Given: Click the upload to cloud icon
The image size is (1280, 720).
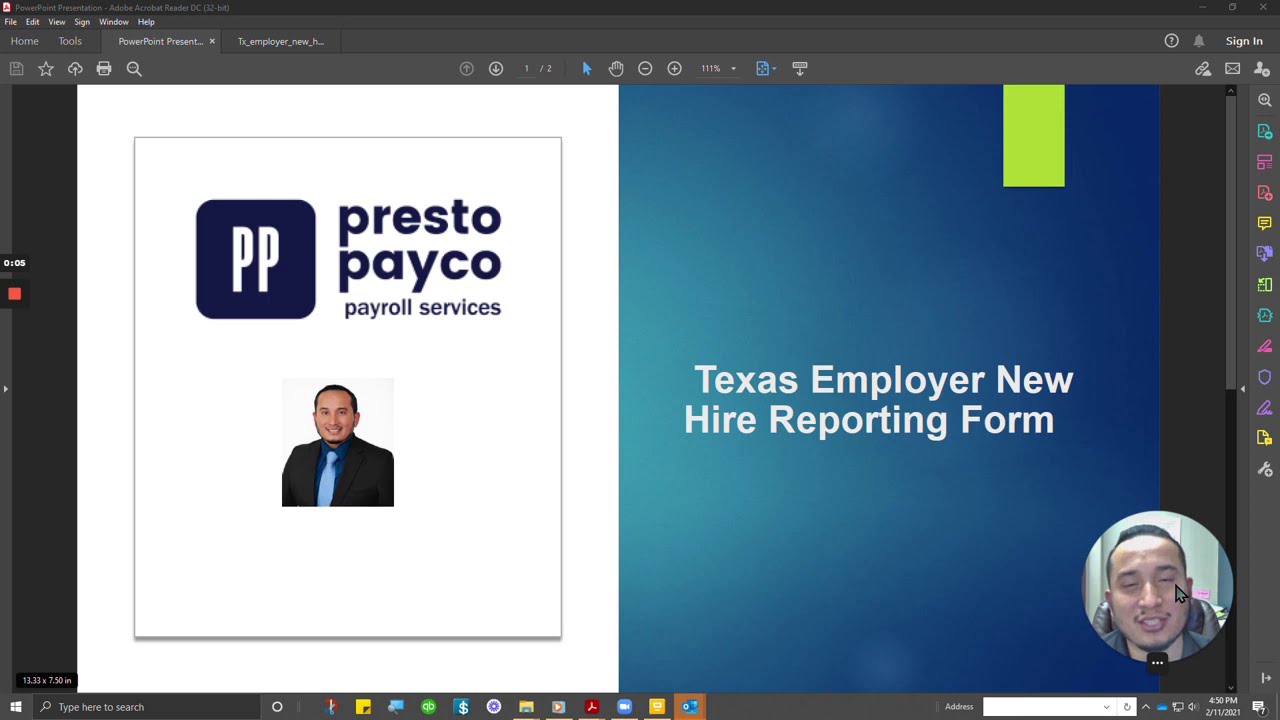Looking at the screenshot, I should point(75,68).
